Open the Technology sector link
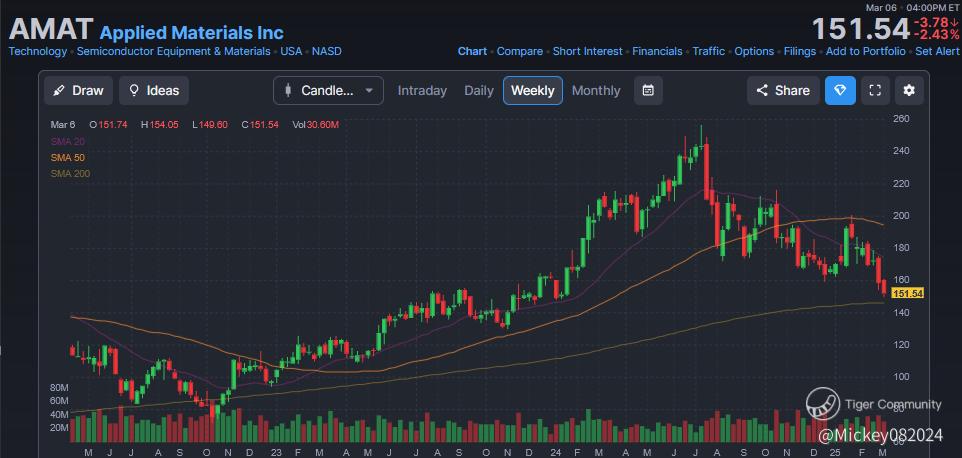The height and width of the screenshot is (458, 962). [x=38, y=51]
